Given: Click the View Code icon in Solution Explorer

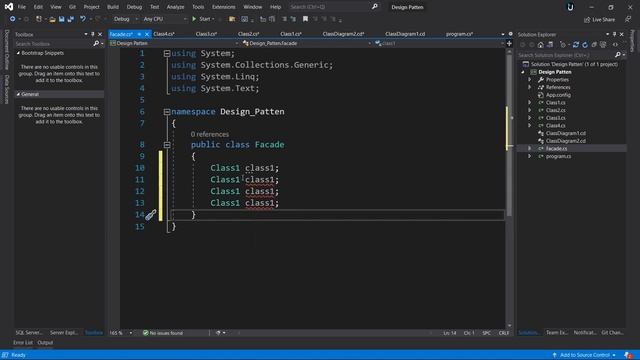Looking at the screenshot, I should point(615,45).
